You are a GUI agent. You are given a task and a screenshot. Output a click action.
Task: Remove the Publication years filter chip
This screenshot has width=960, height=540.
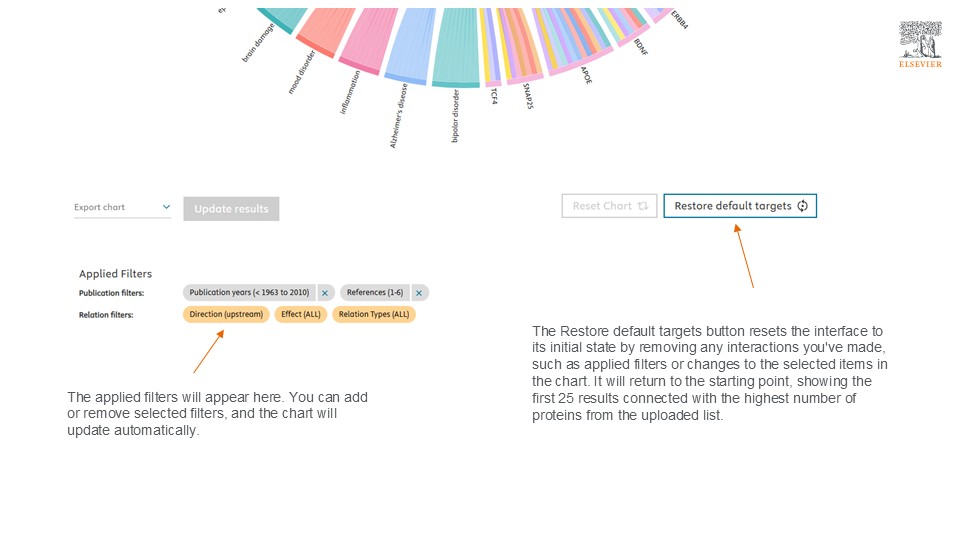[325, 293]
